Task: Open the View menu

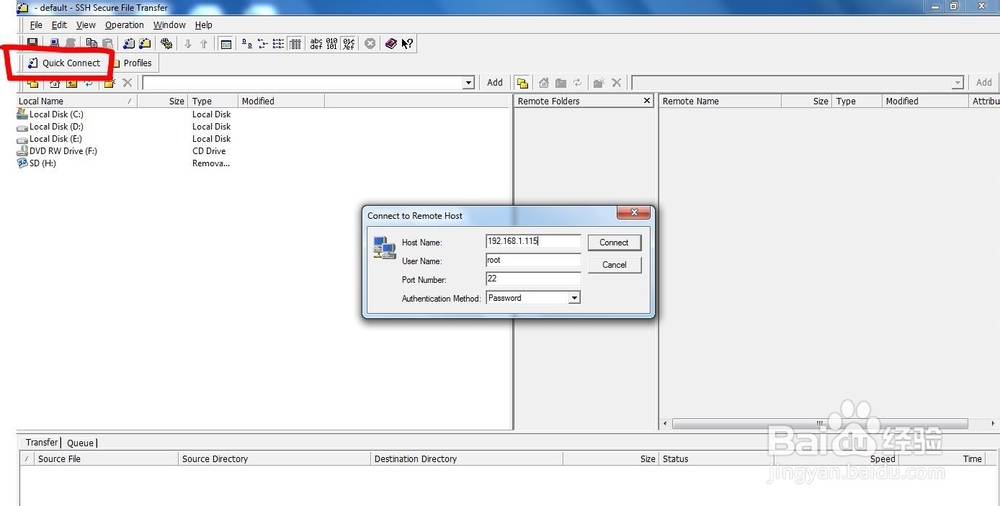Action: click(x=86, y=25)
